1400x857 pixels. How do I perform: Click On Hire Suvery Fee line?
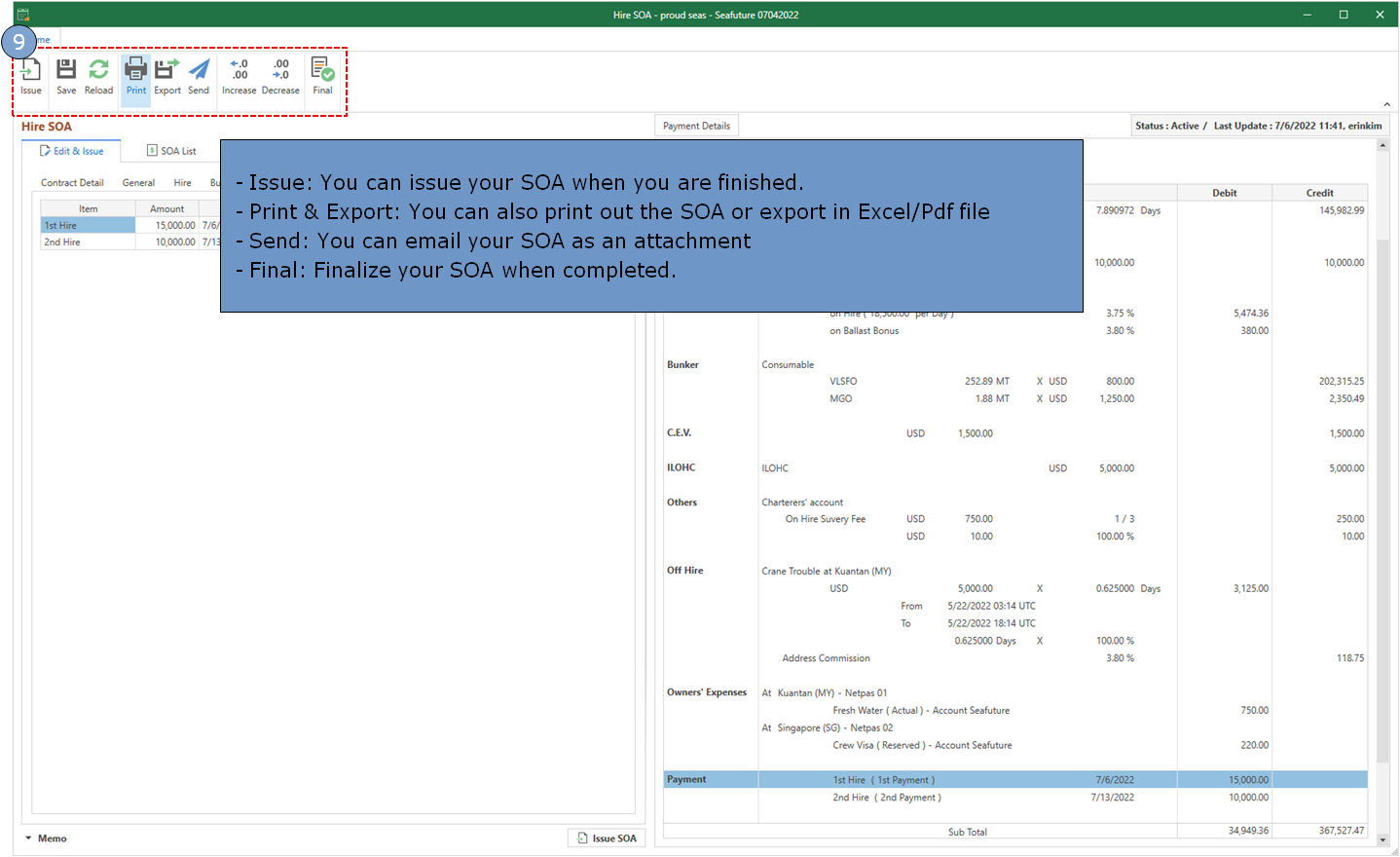click(826, 519)
